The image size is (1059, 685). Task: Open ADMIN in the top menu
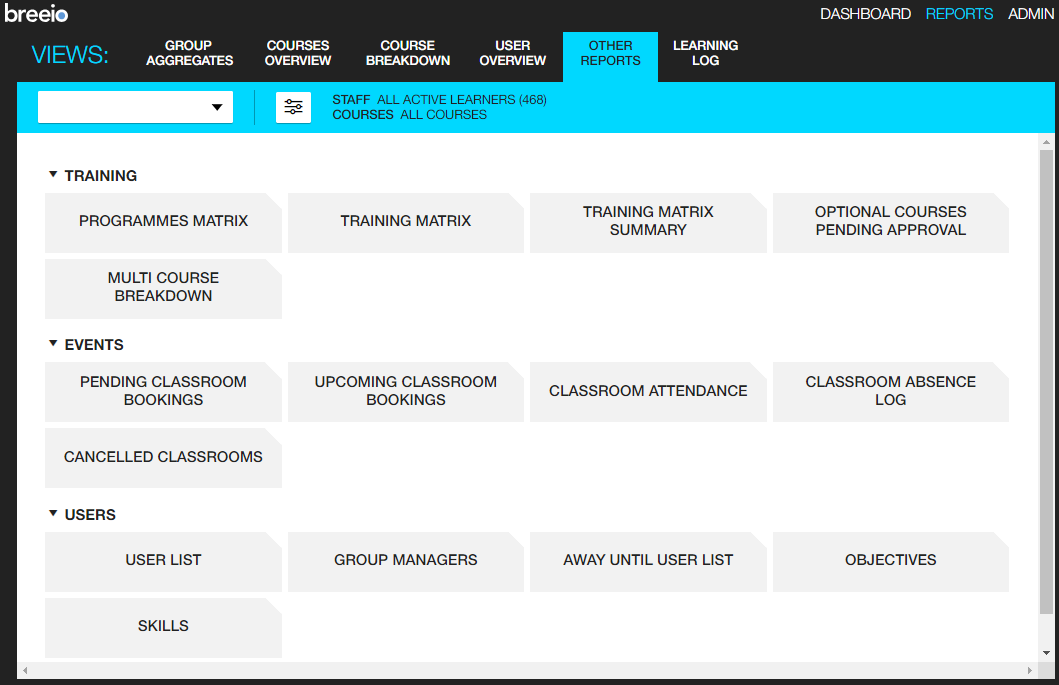pyautogui.click(x=1031, y=14)
